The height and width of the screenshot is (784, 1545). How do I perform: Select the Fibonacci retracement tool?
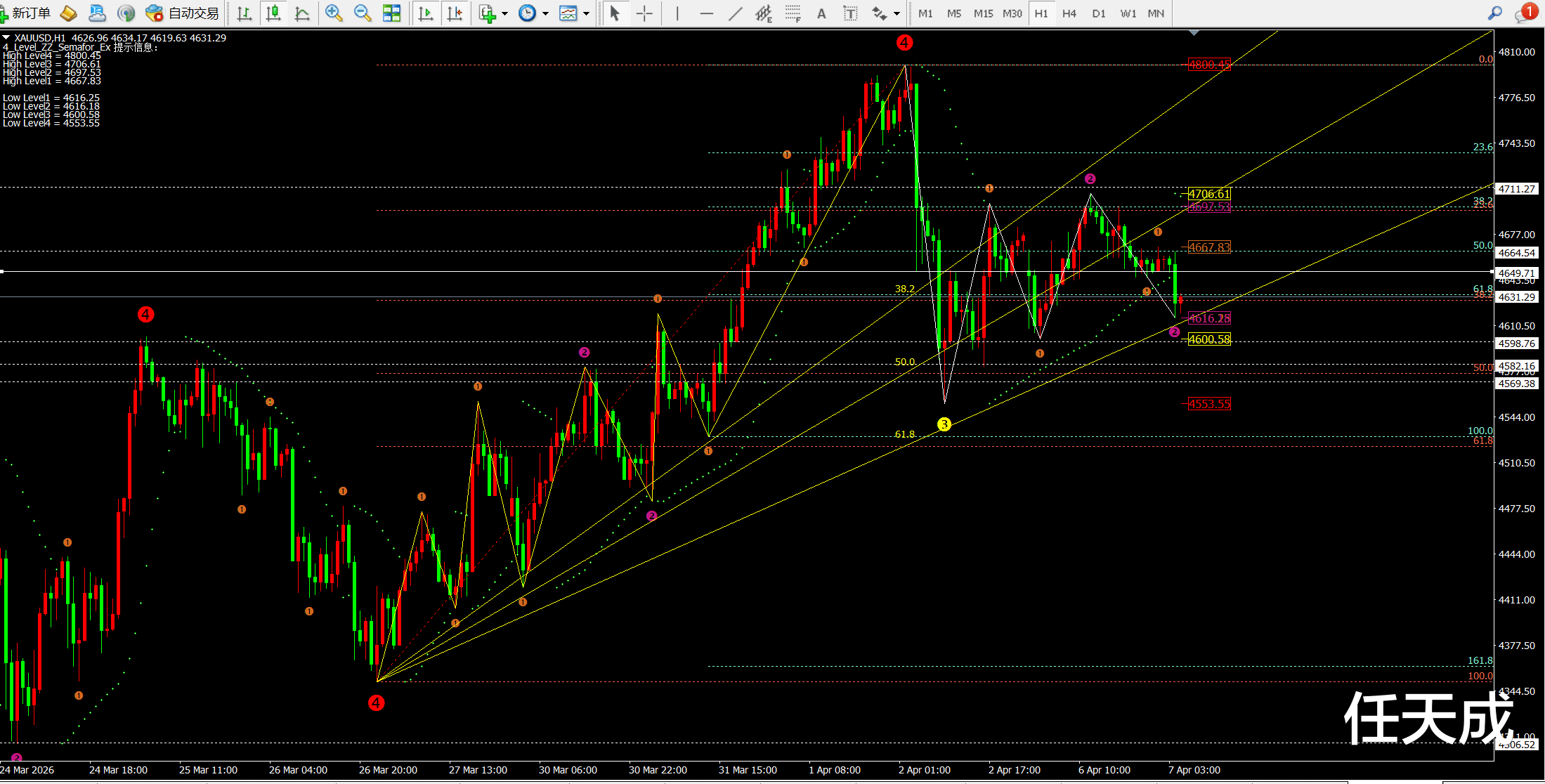[x=793, y=13]
